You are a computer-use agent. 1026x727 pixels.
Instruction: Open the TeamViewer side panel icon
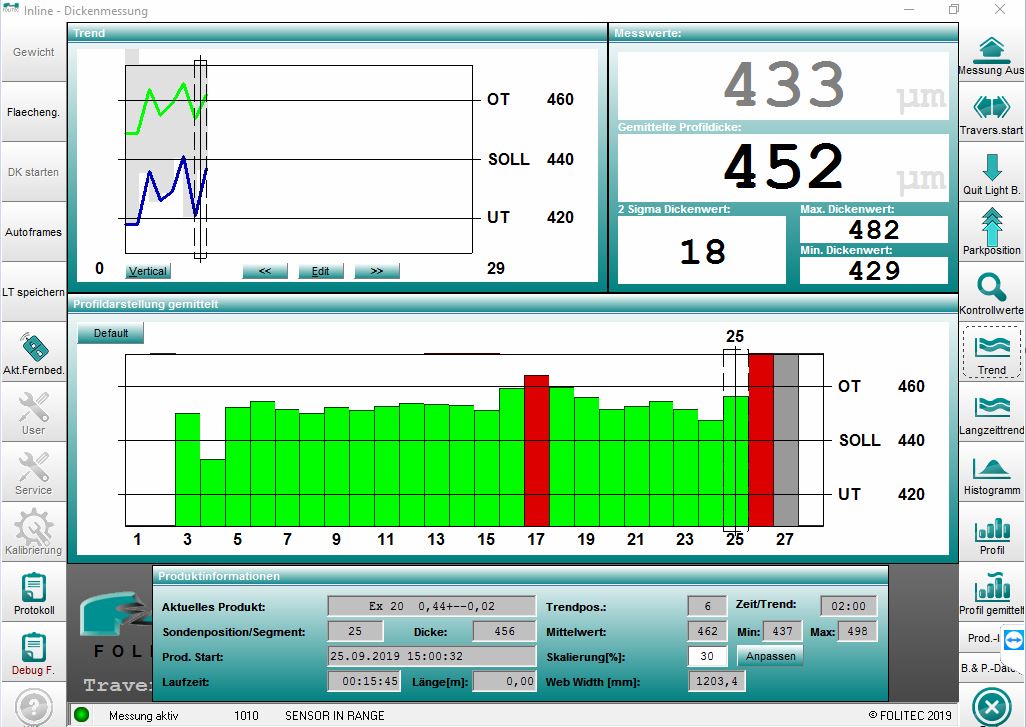pos(1012,639)
